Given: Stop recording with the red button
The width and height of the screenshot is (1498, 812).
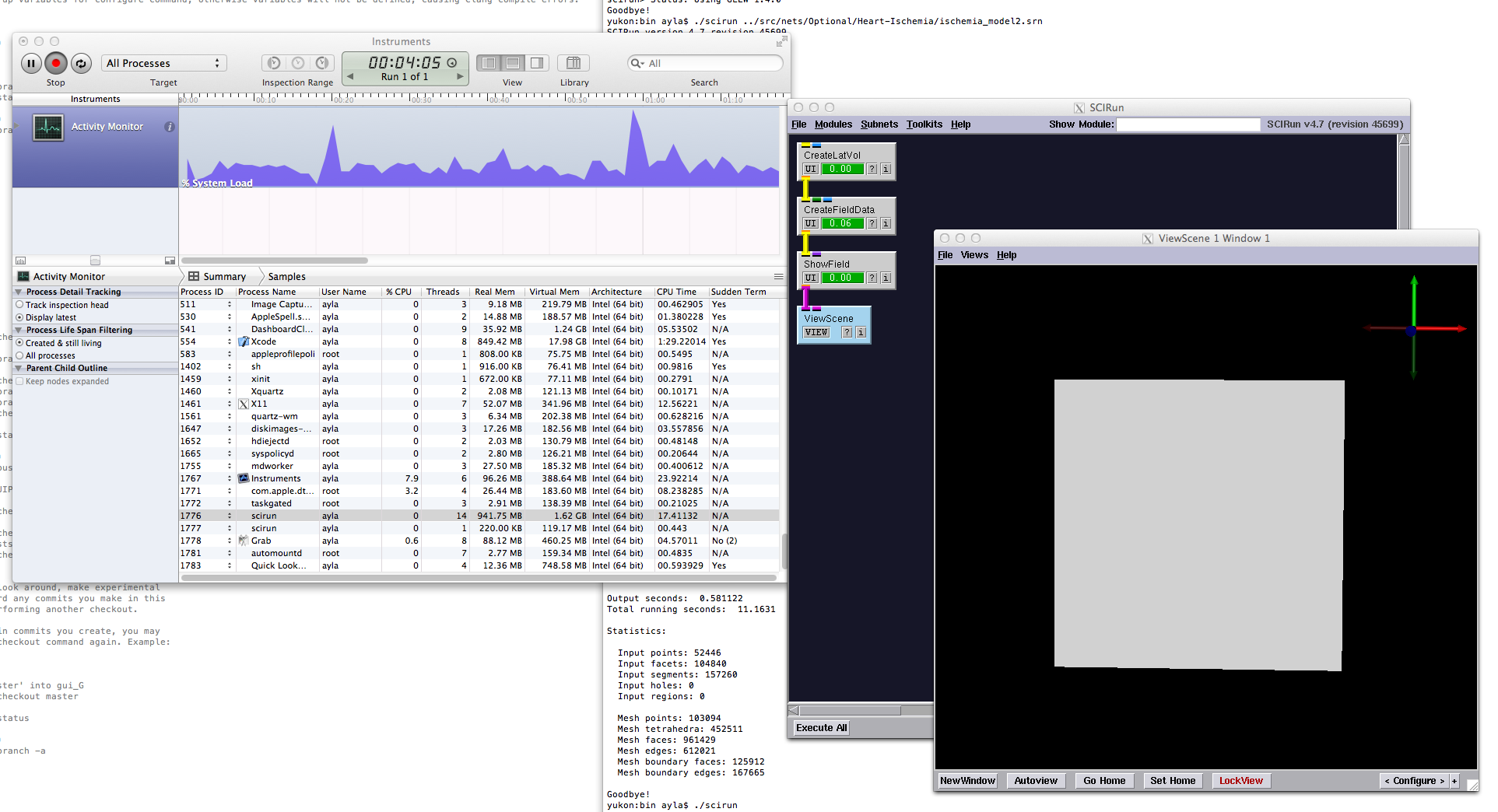Looking at the screenshot, I should 56,63.
